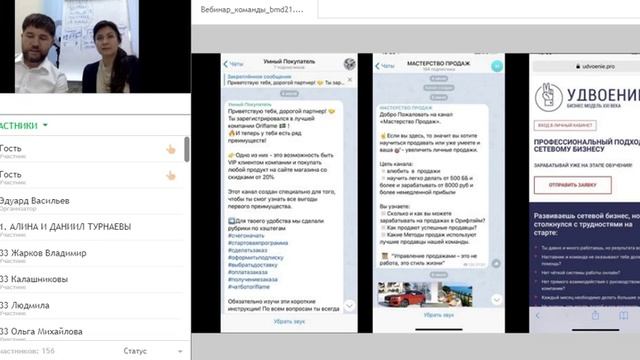Click raised hand icon of first Гость
Screen dimensions: 640x360
(171, 150)
